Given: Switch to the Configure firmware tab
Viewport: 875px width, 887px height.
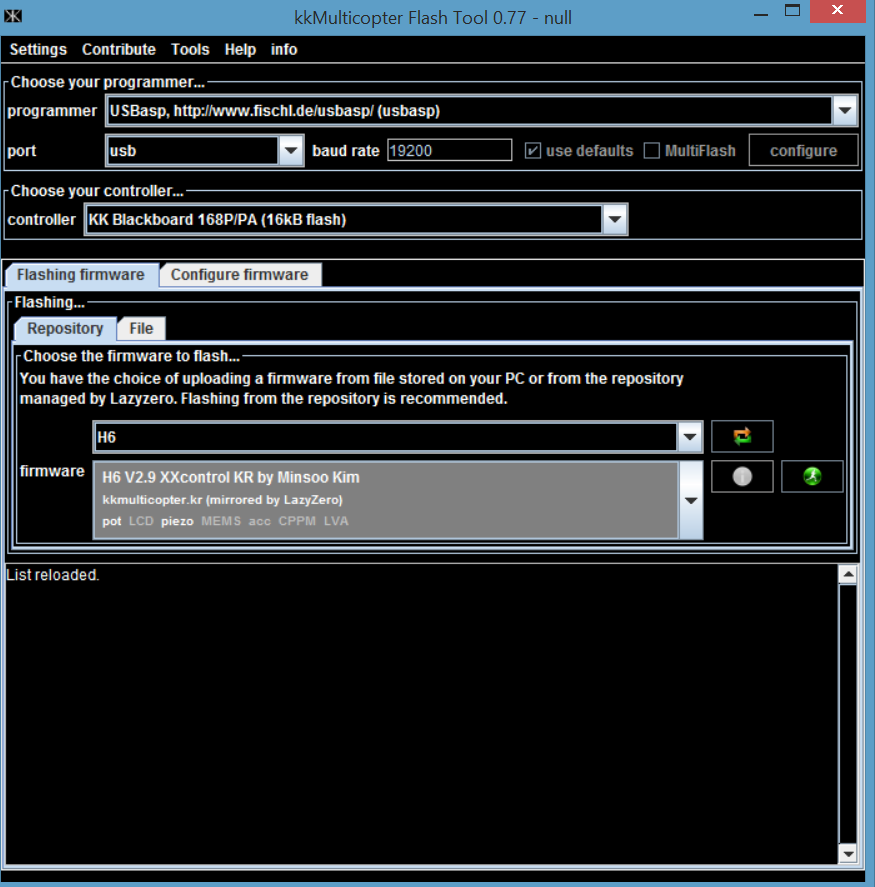Looking at the screenshot, I should pos(240,275).
